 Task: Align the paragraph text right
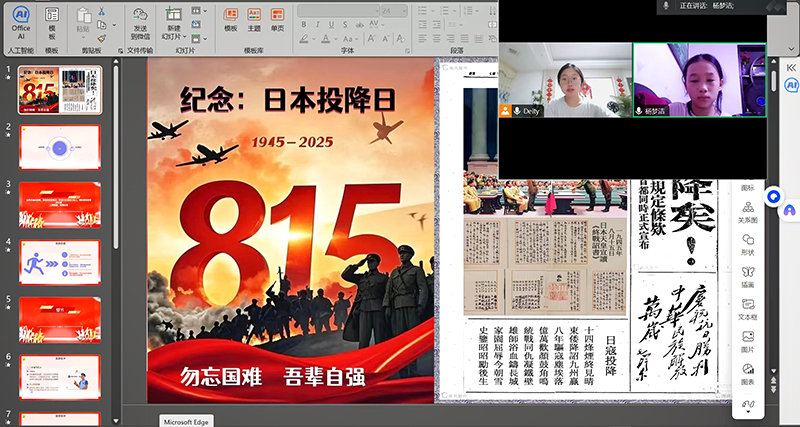pyautogui.click(x=452, y=38)
